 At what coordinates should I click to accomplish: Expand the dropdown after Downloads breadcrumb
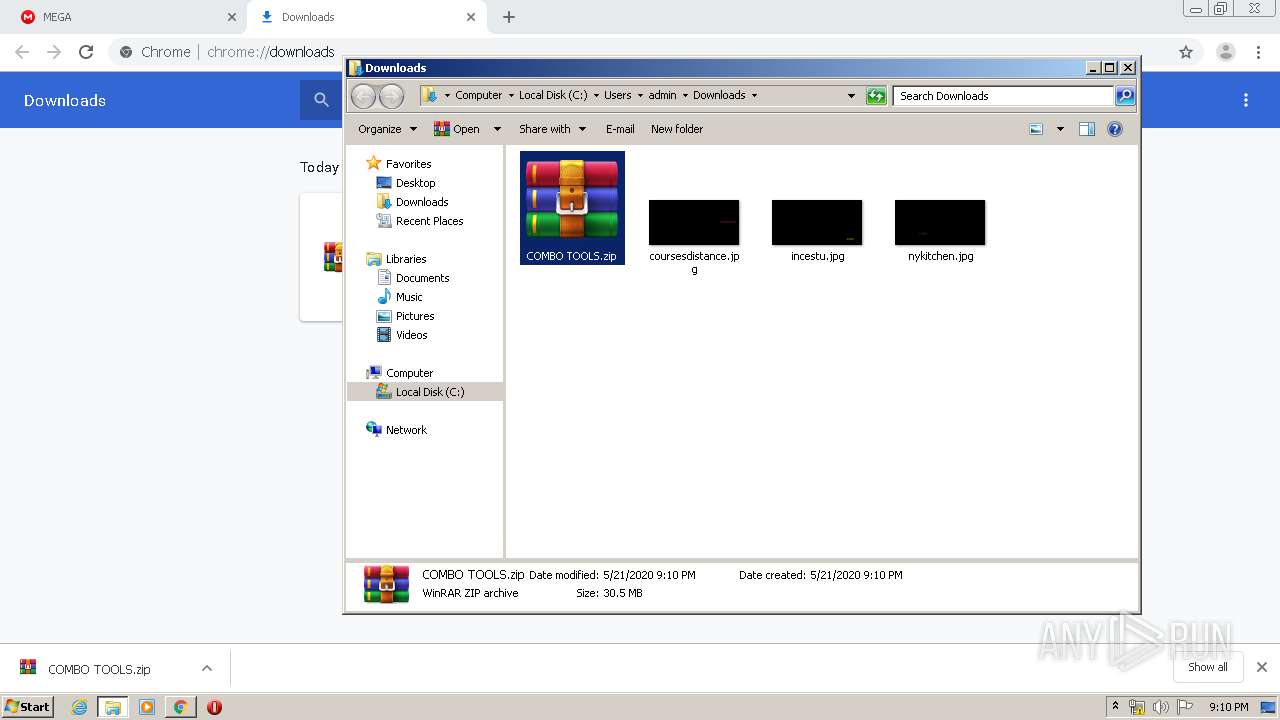[754, 96]
